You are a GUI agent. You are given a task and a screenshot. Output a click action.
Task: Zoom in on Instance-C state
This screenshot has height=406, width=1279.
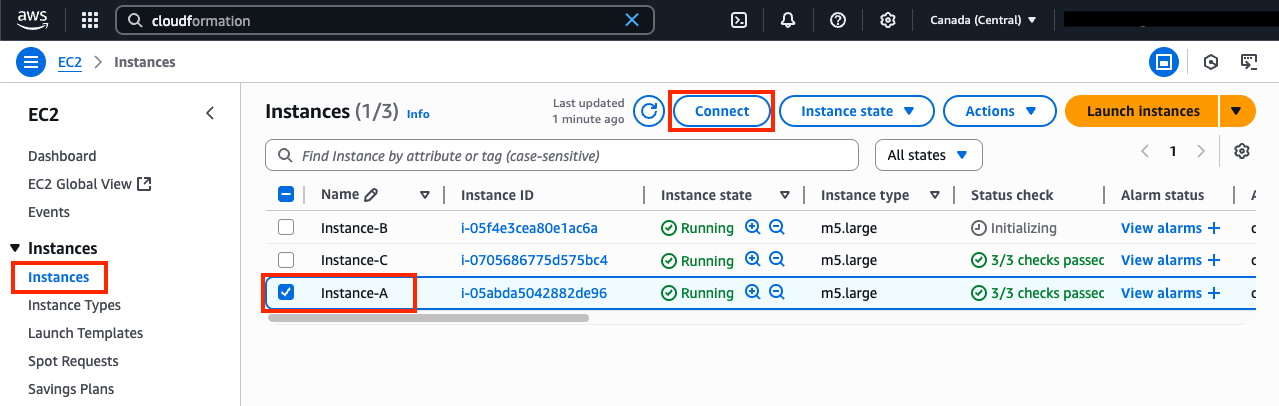(x=753, y=260)
